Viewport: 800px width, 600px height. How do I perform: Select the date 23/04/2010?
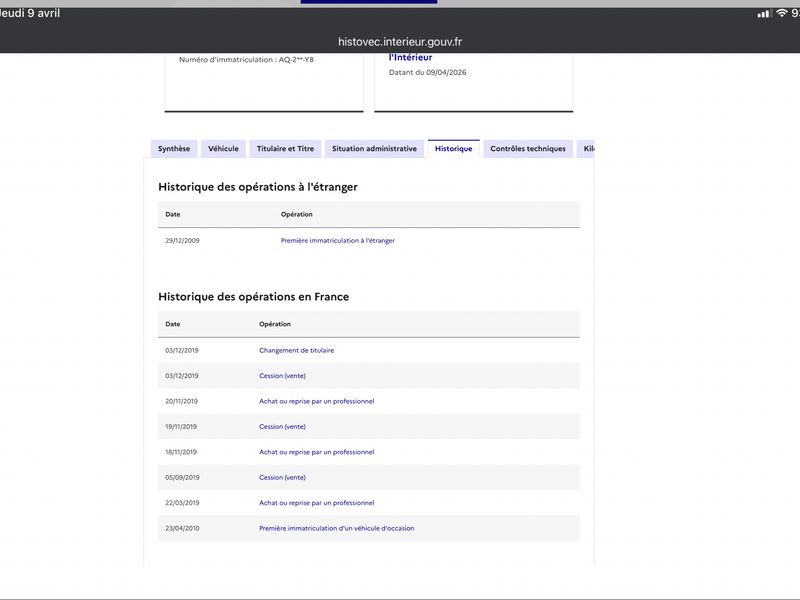tap(182, 528)
